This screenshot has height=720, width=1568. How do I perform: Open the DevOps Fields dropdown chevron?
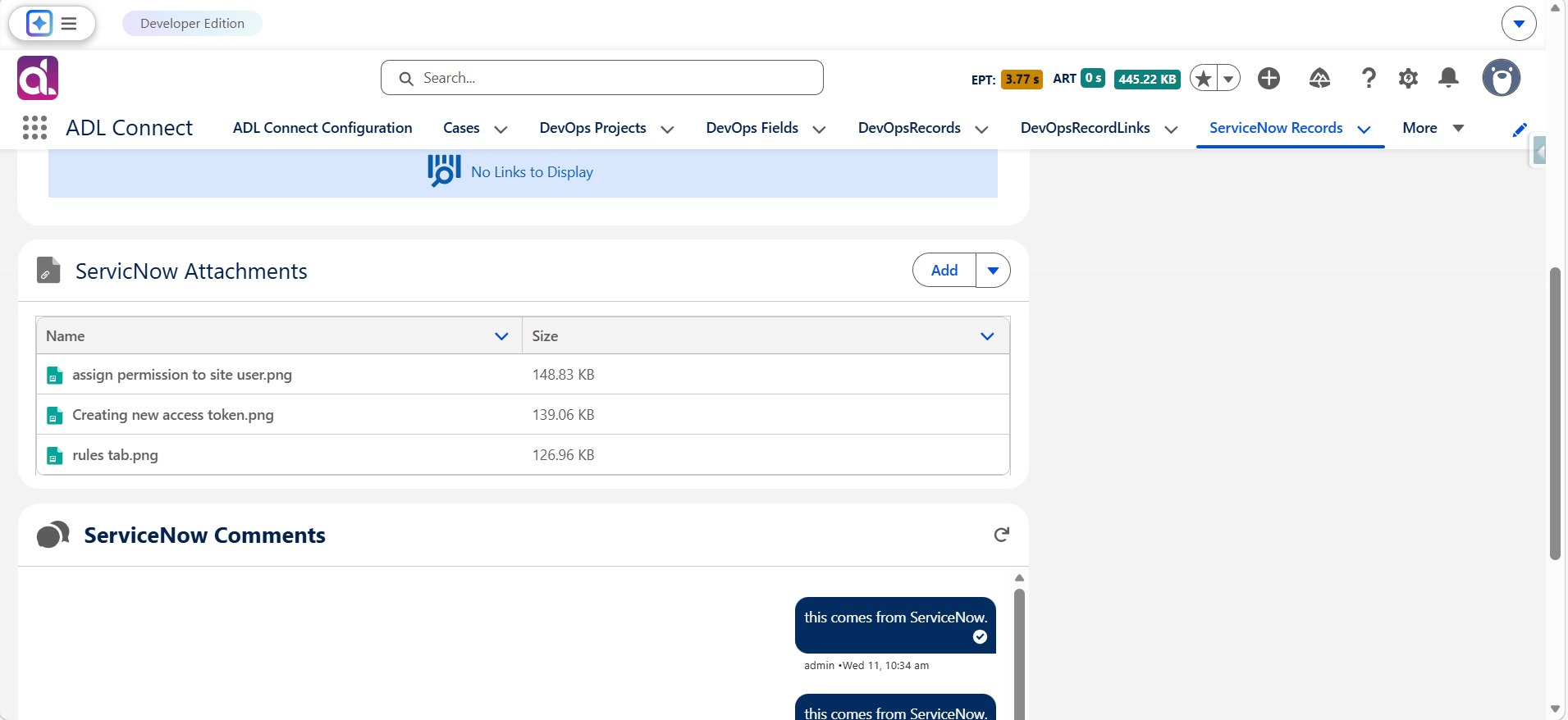pos(819,130)
